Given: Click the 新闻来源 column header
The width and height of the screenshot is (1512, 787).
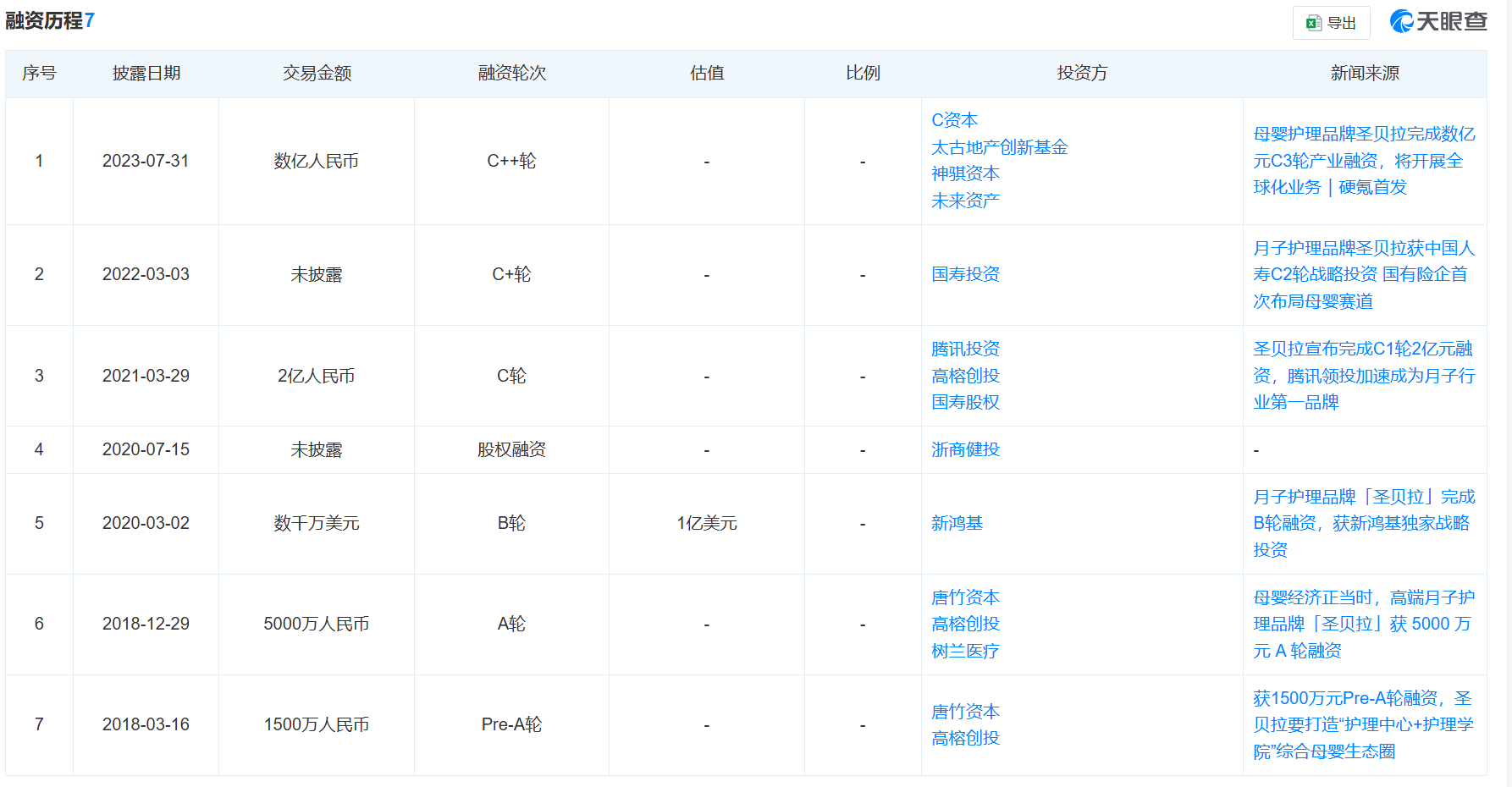Looking at the screenshot, I should (x=1365, y=74).
